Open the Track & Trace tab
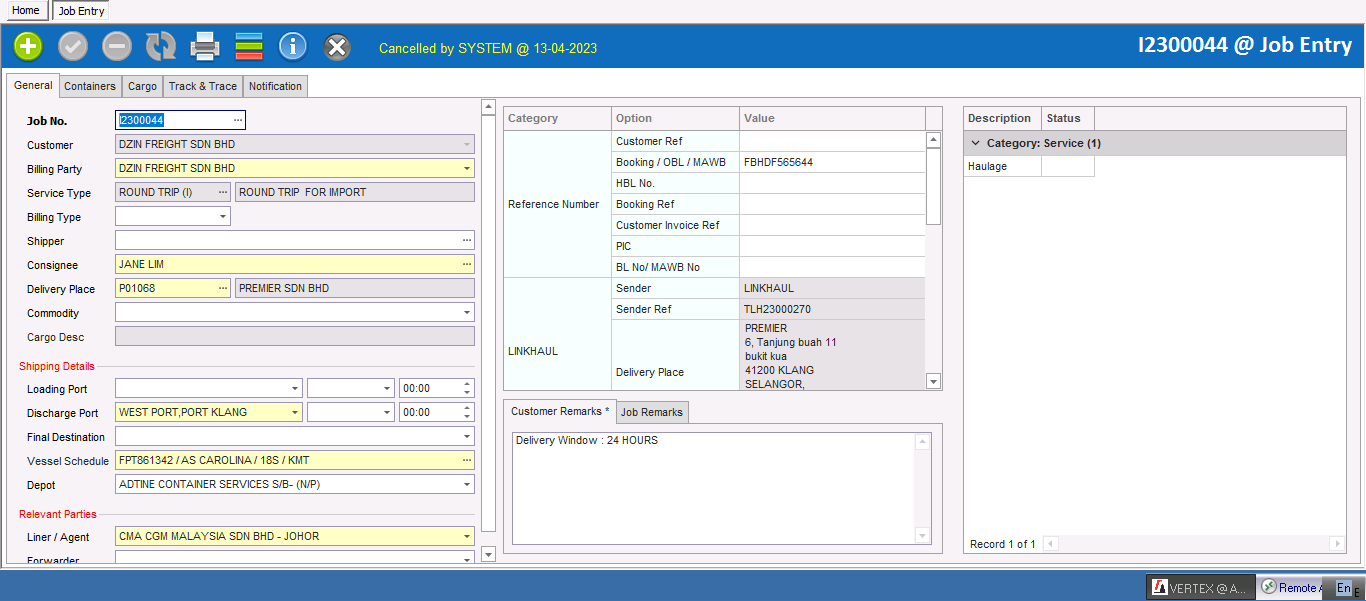 click(x=203, y=87)
